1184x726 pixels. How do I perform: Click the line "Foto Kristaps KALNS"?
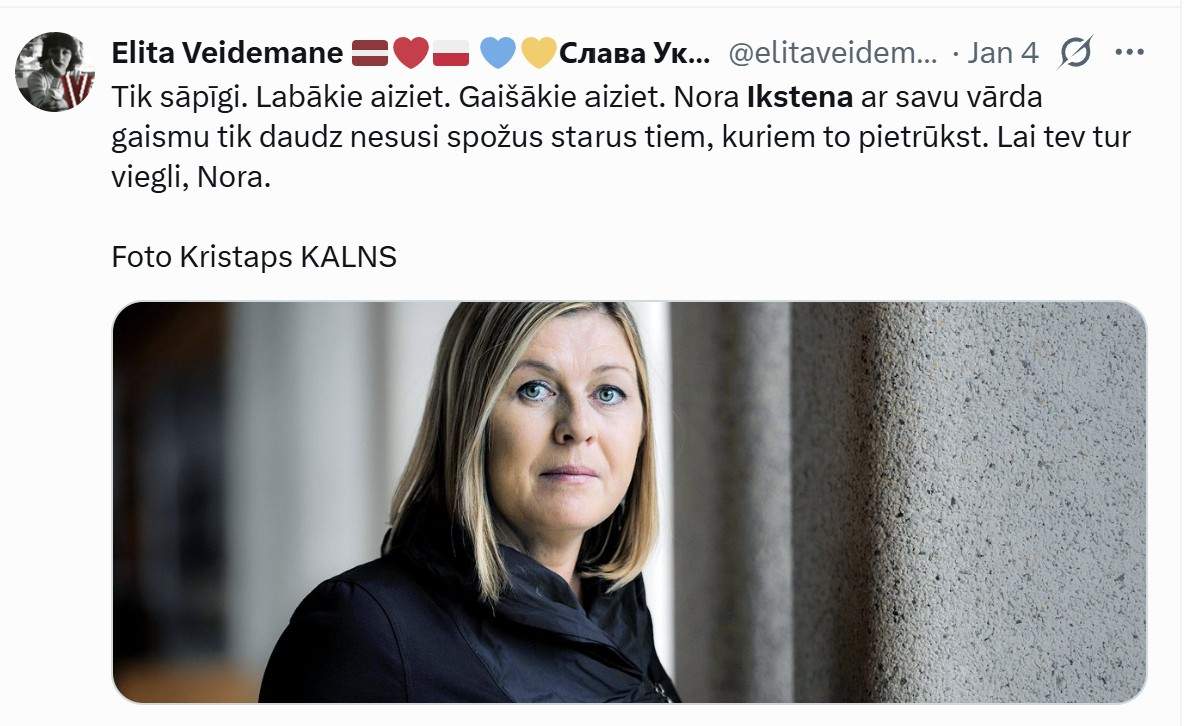click(x=254, y=257)
